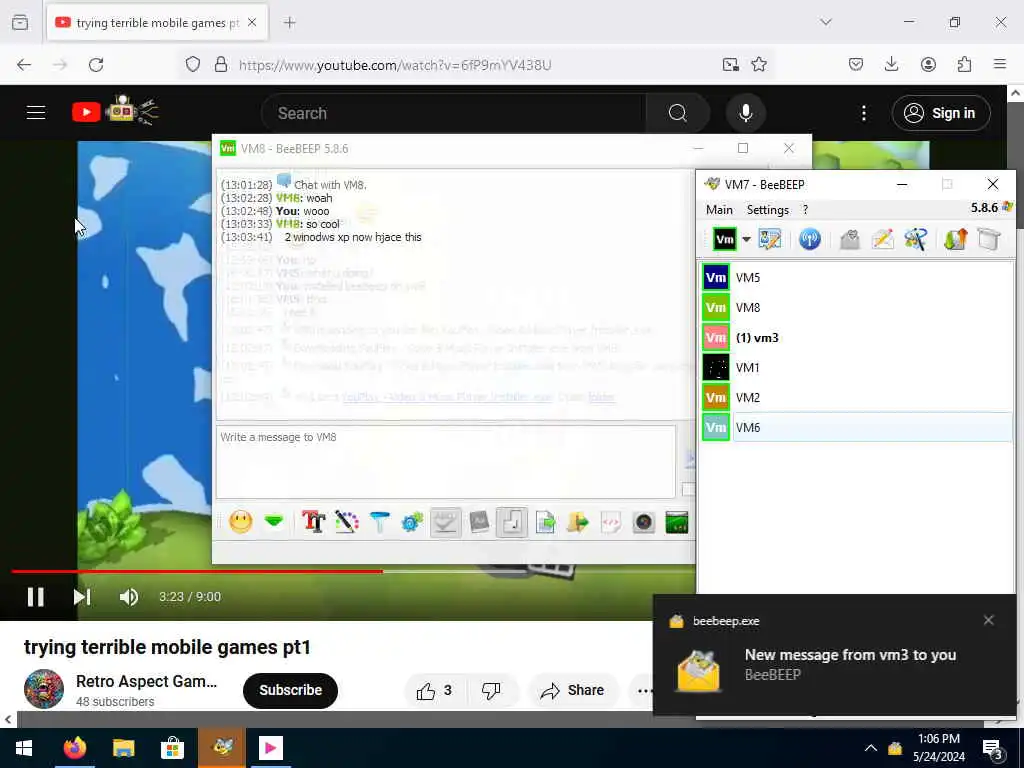1024x768 pixels.
Task: Select user VM8 in BeeBEEP user list
Action: pos(857,308)
